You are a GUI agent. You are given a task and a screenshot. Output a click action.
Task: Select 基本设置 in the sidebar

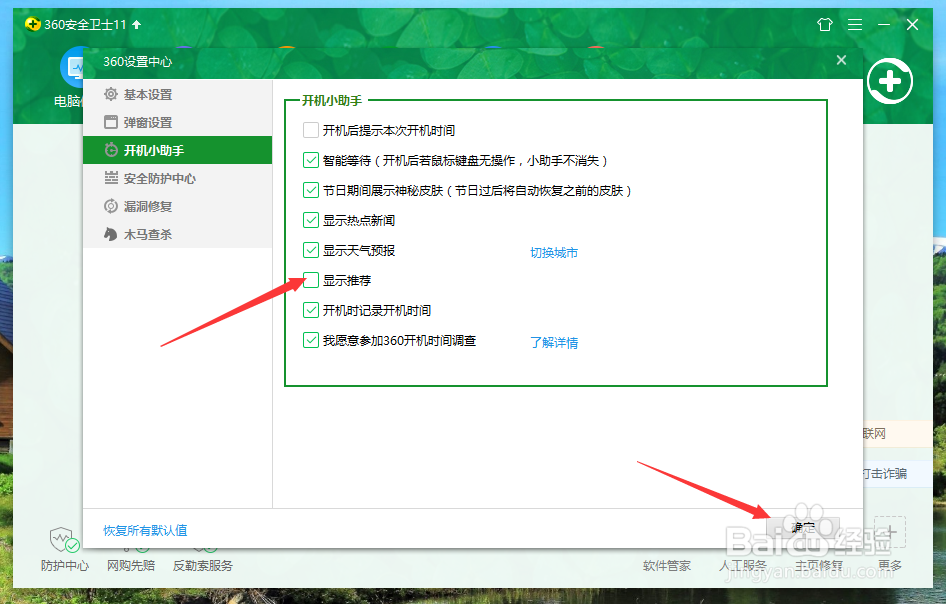click(x=177, y=94)
